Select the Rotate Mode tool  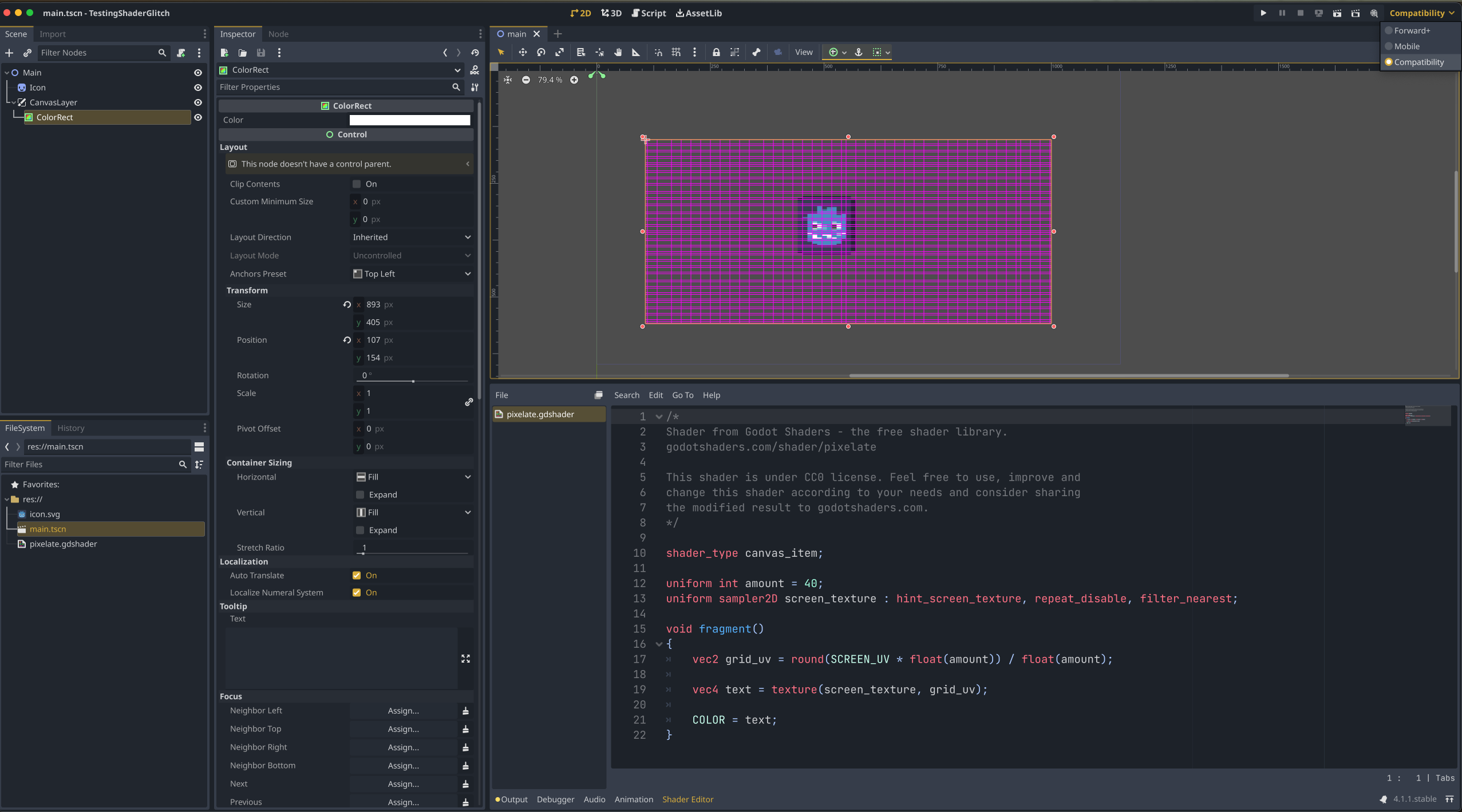coord(541,52)
